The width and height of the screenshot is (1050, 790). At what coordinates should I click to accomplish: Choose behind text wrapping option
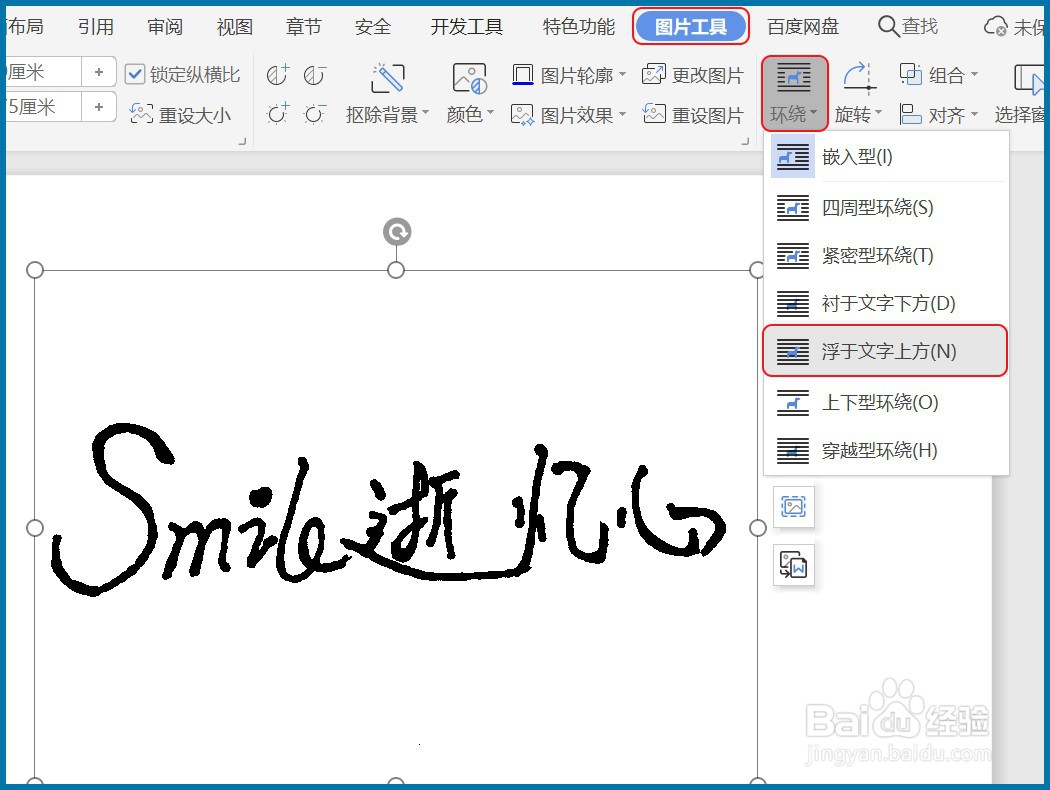(886, 303)
